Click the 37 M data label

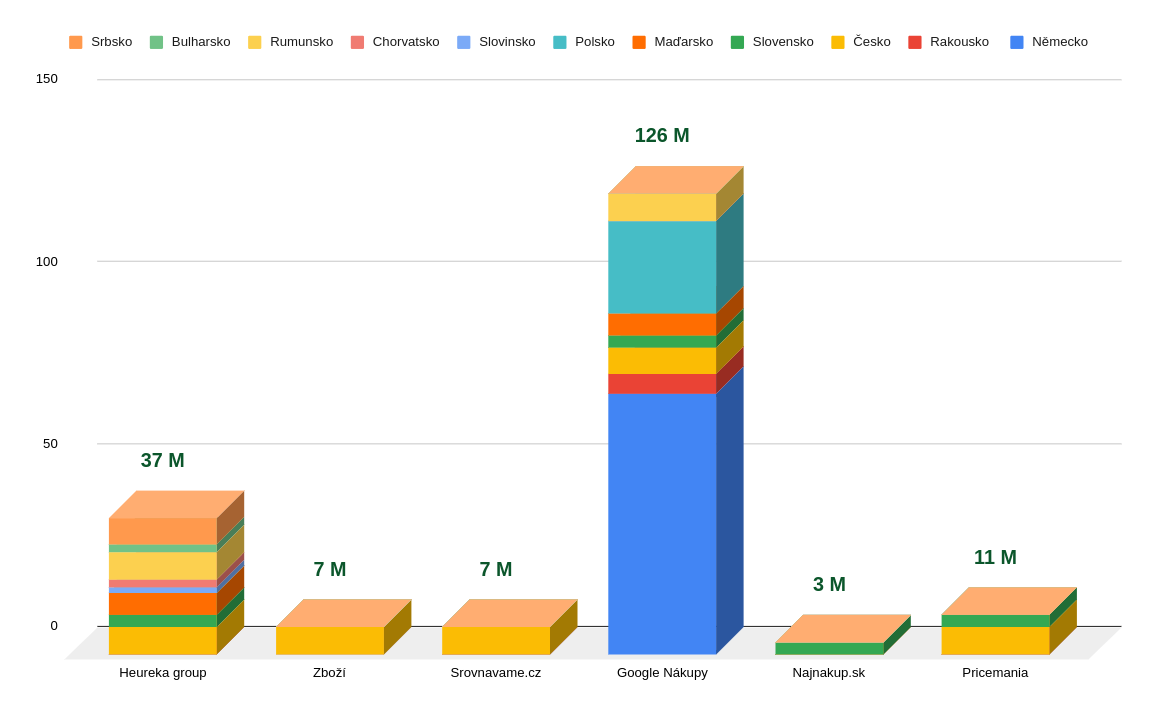pos(163,460)
